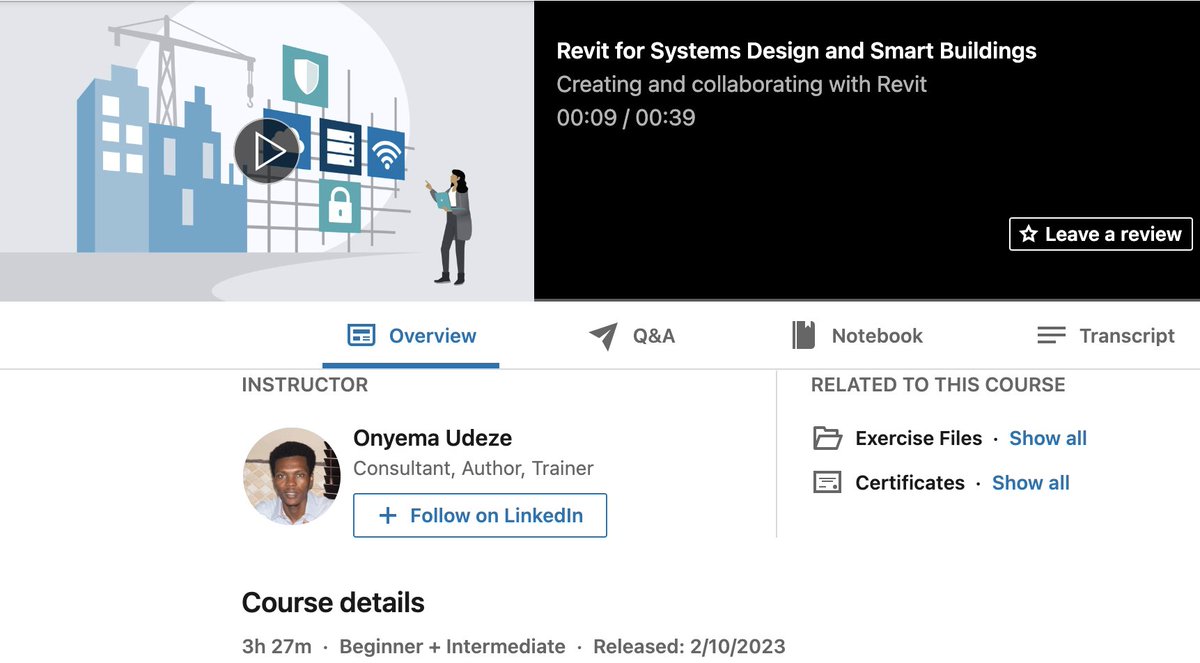Play the course video
Viewport: 1200px width, 663px height.
[267, 151]
